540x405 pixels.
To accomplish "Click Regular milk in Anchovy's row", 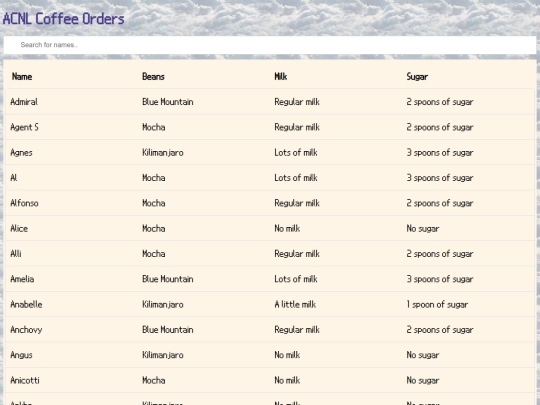I will tap(297, 330).
